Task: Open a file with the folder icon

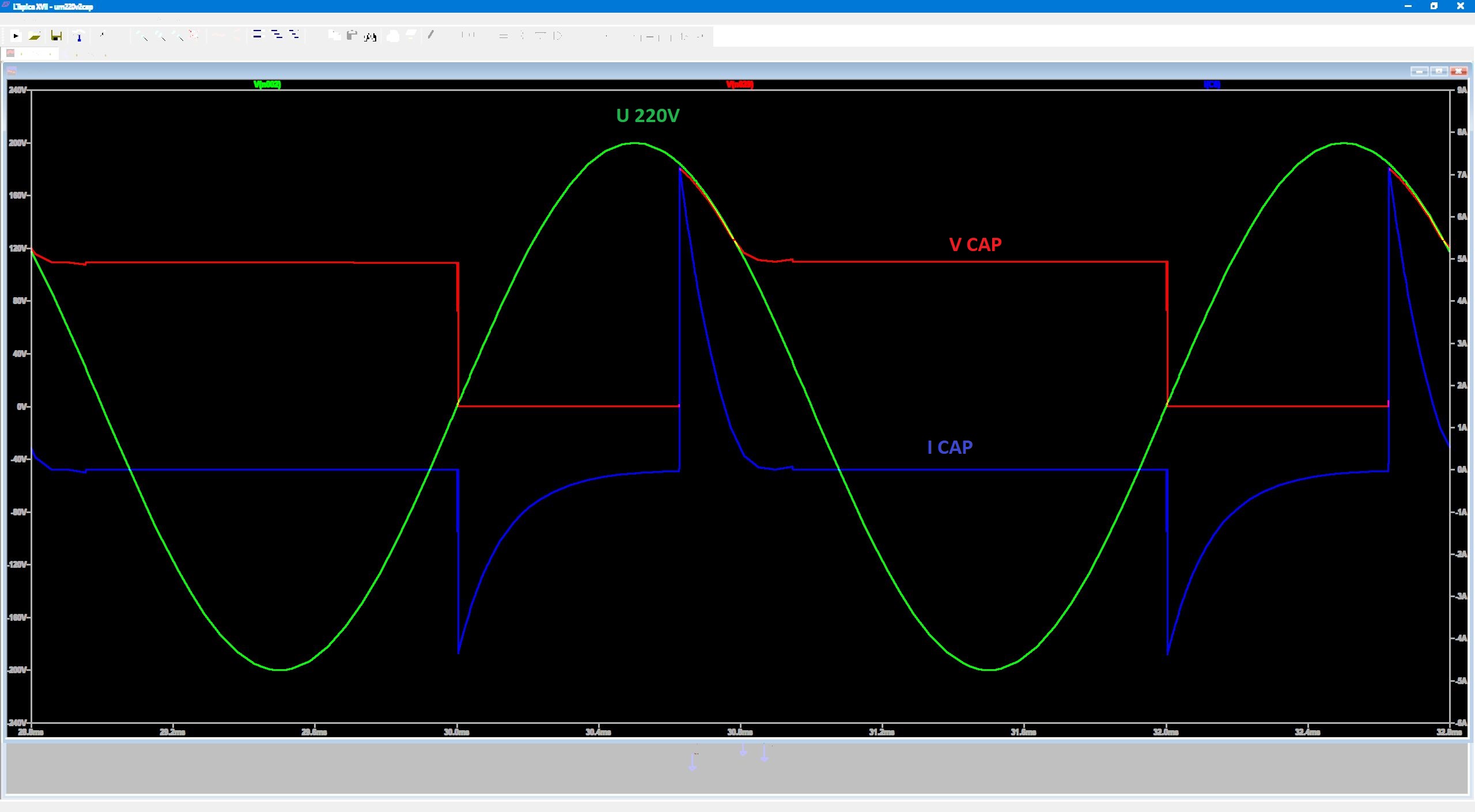Action: 35,36
